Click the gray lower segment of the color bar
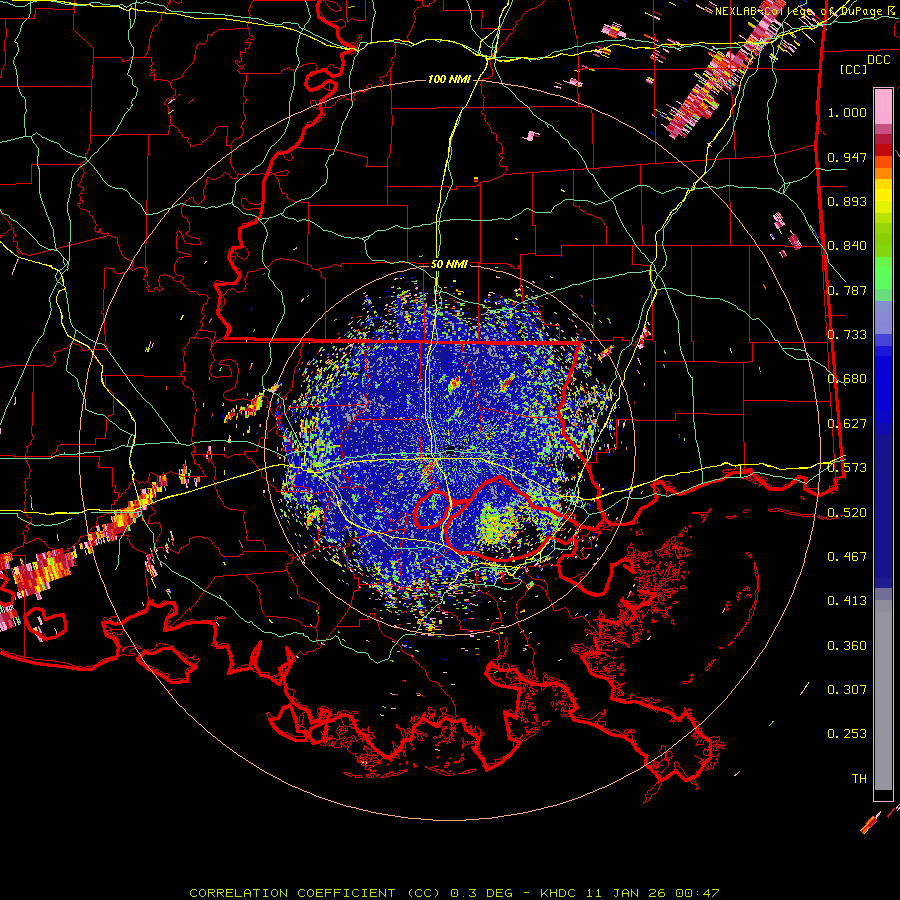The image size is (900, 900). (x=883, y=695)
